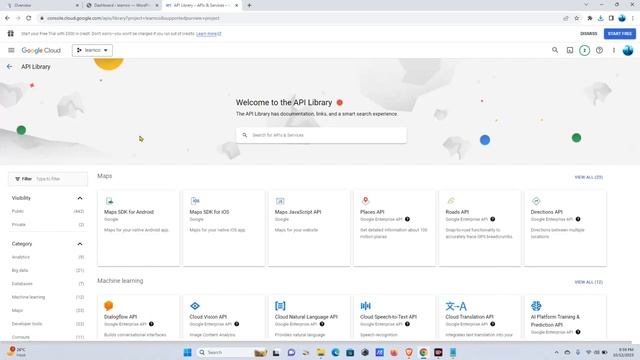This screenshot has height=360, width=640.
Task: Open Chrome three-dot menu
Action: (x=633, y=18)
